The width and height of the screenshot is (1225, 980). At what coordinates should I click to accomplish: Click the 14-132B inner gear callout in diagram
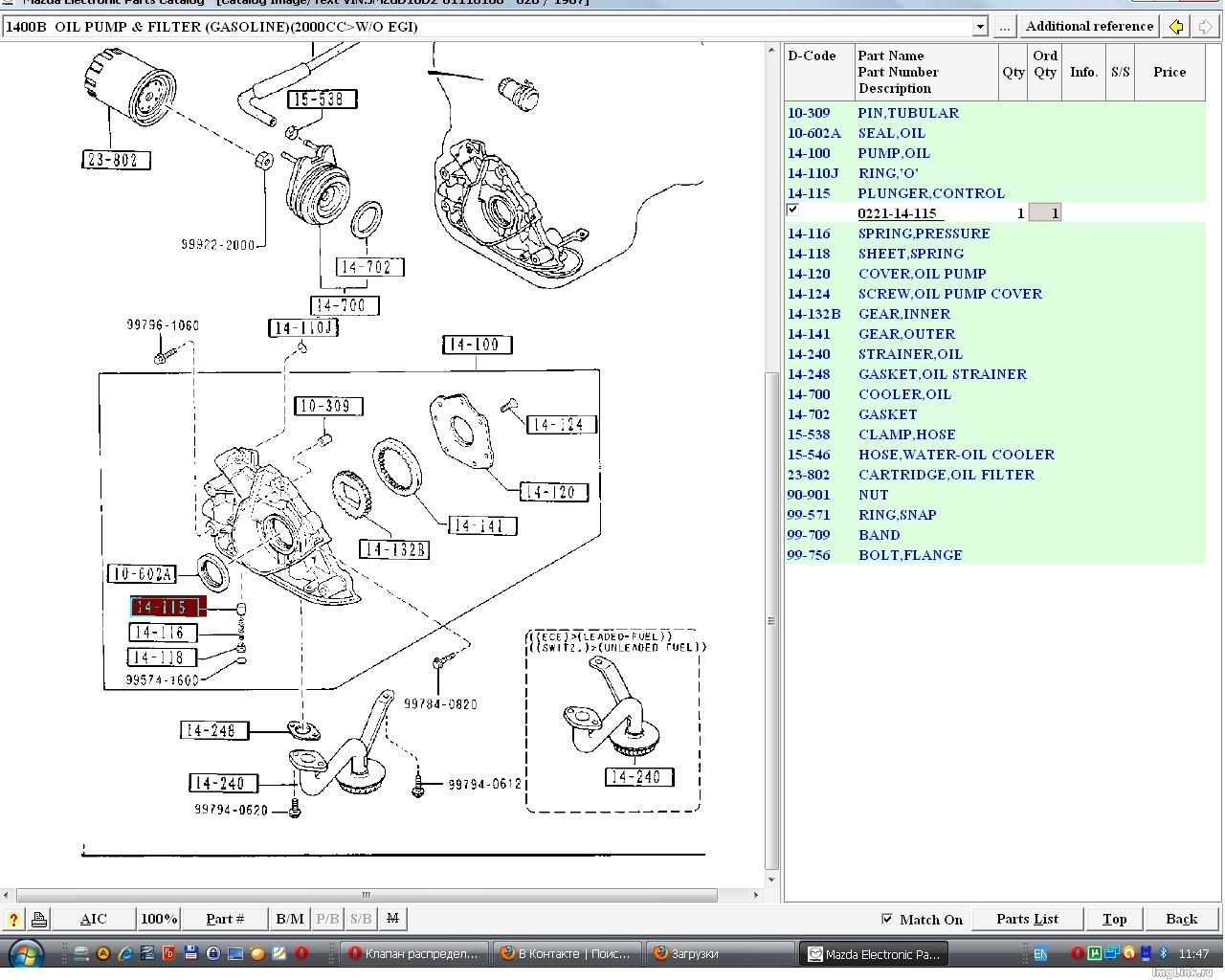tap(394, 549)
